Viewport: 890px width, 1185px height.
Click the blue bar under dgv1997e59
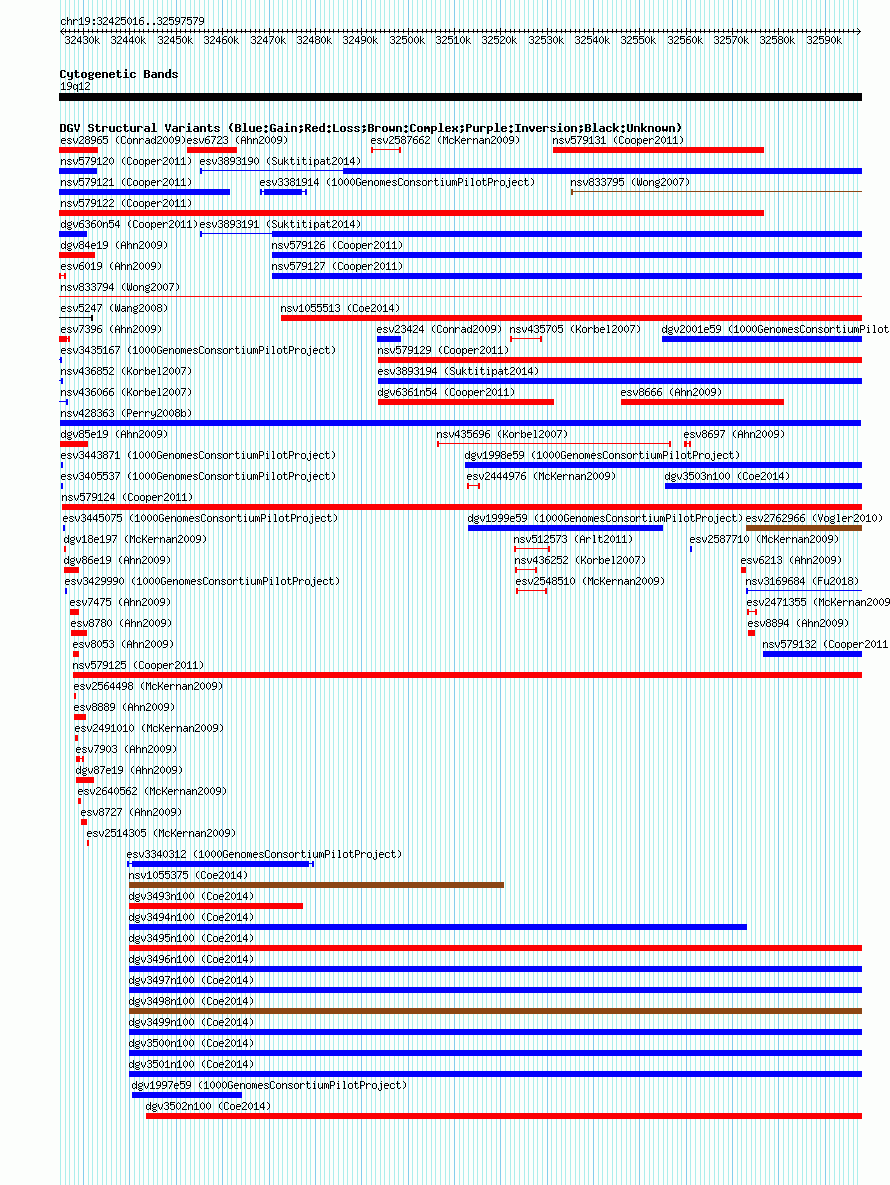tap(187, 1095)
